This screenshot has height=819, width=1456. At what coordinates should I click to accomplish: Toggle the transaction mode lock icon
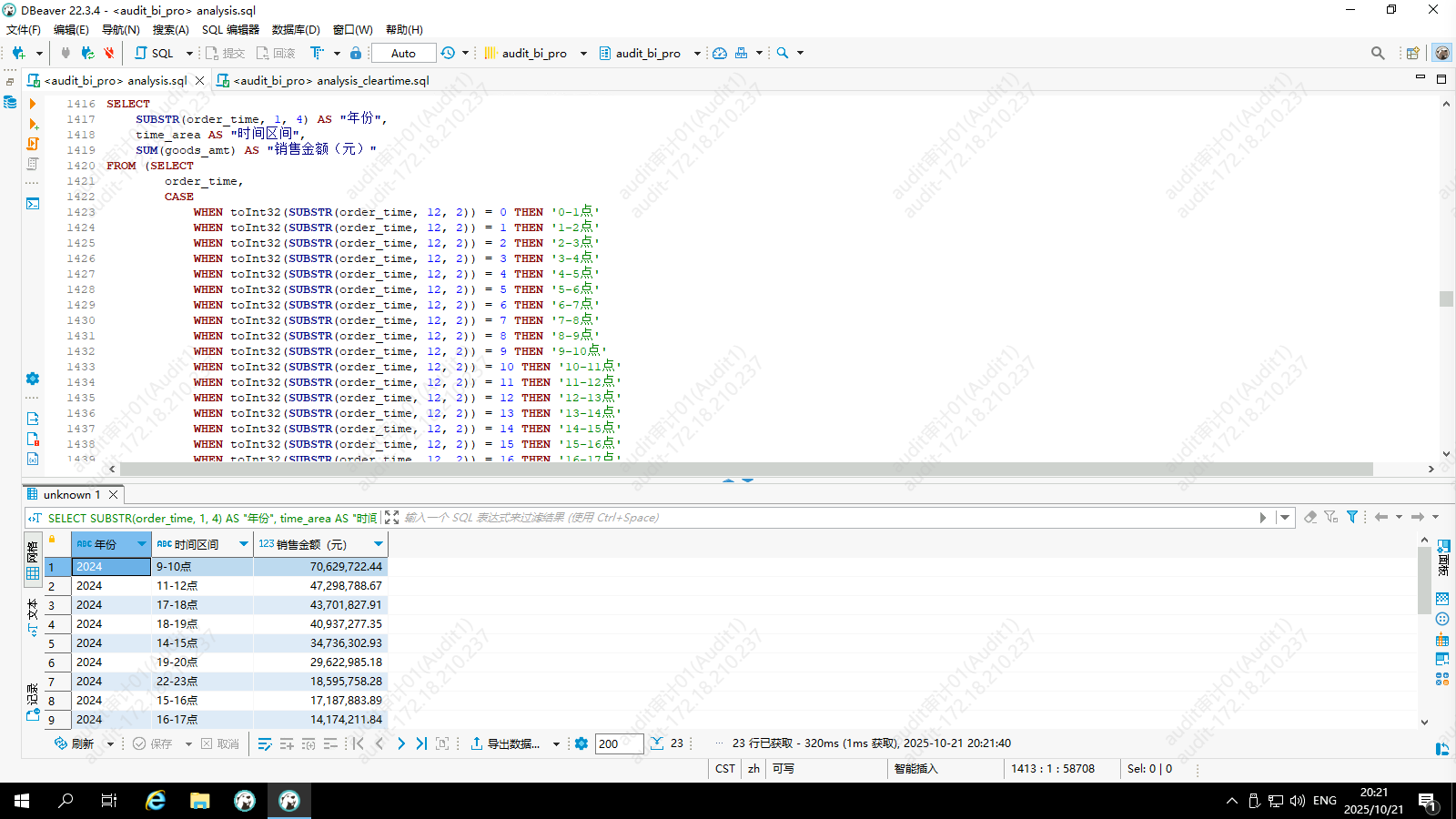click(x=356, y=53)
